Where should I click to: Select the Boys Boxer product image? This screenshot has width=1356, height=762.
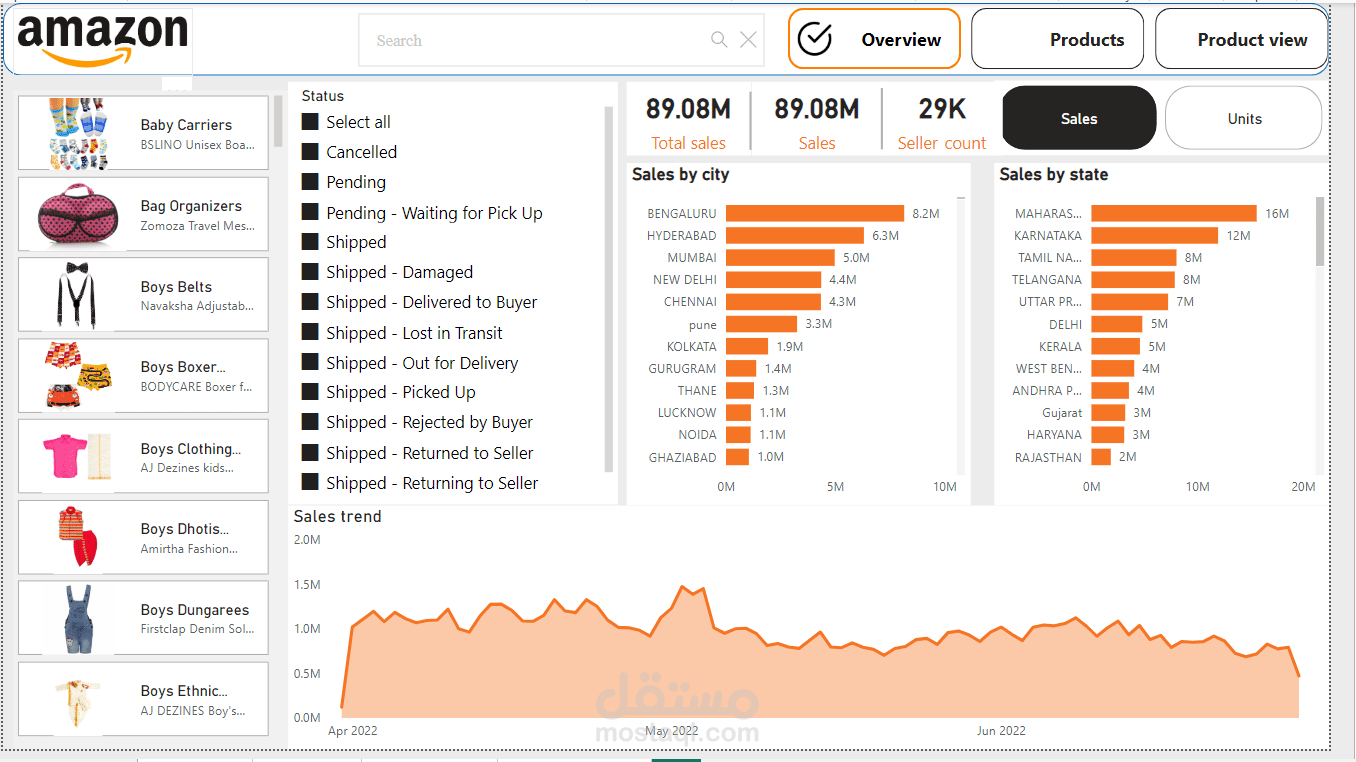[x=76, y=375]
